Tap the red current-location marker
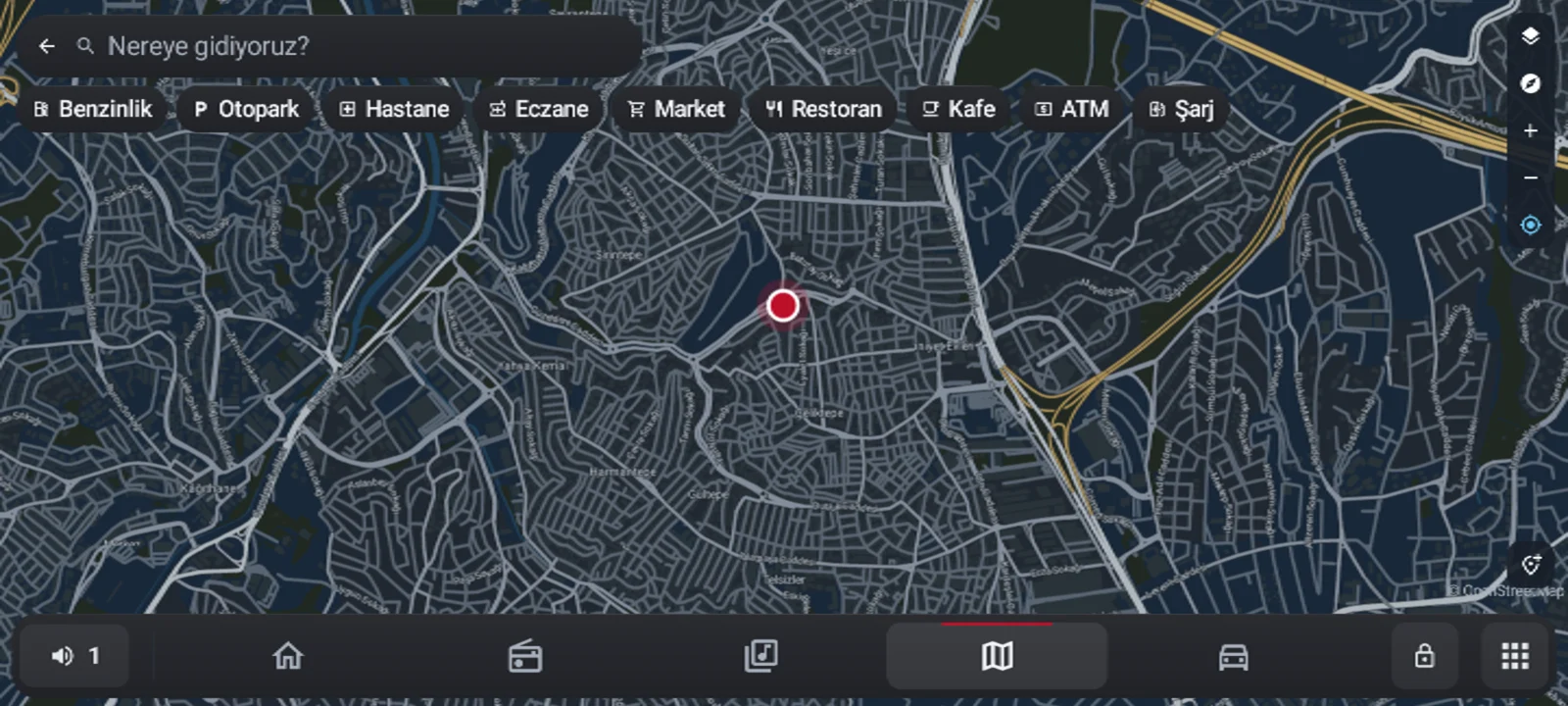This screenshot has height=706, width=1568. click(783, 306)
